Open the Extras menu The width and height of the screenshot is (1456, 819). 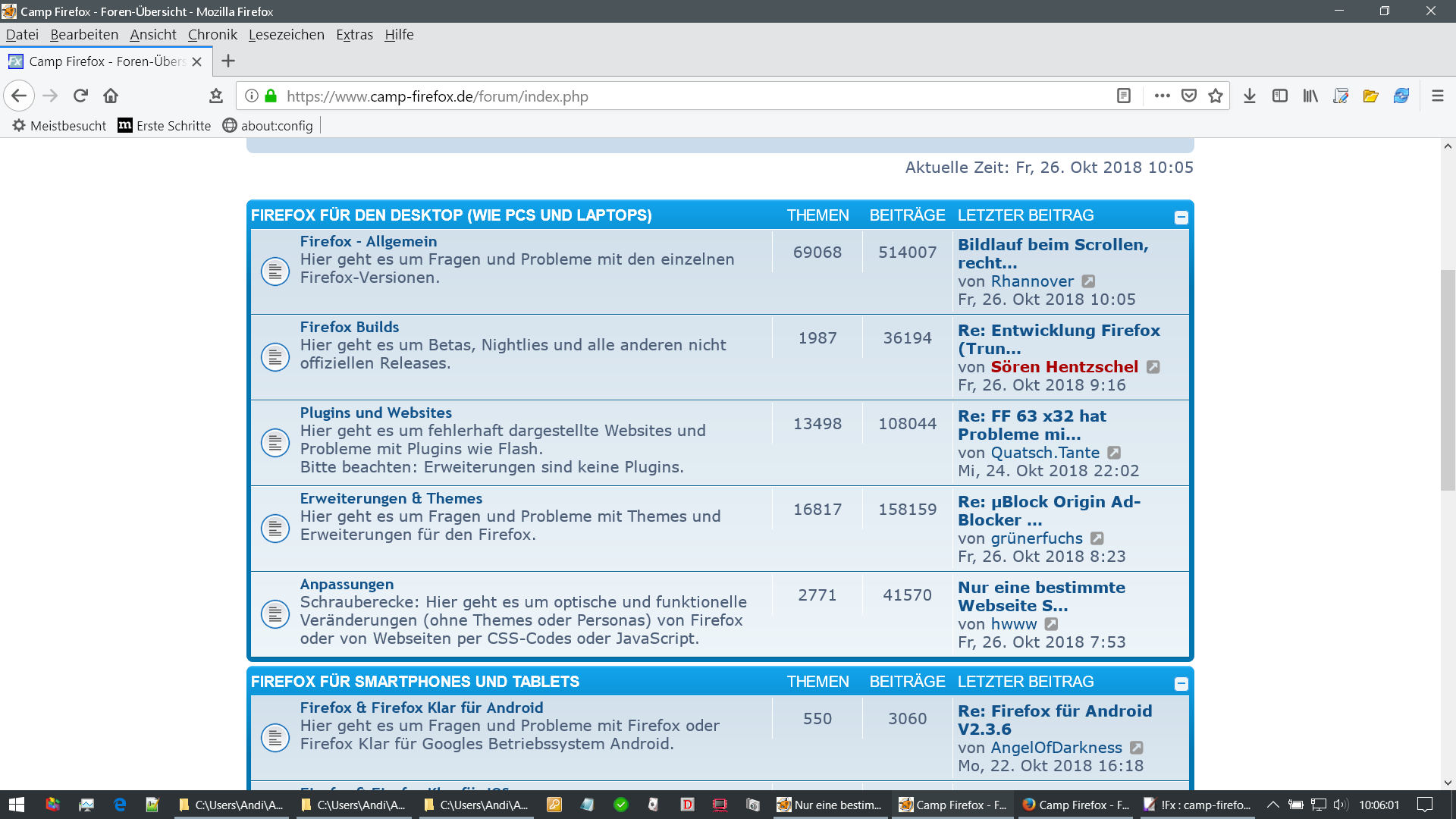(x=354, y=34)
